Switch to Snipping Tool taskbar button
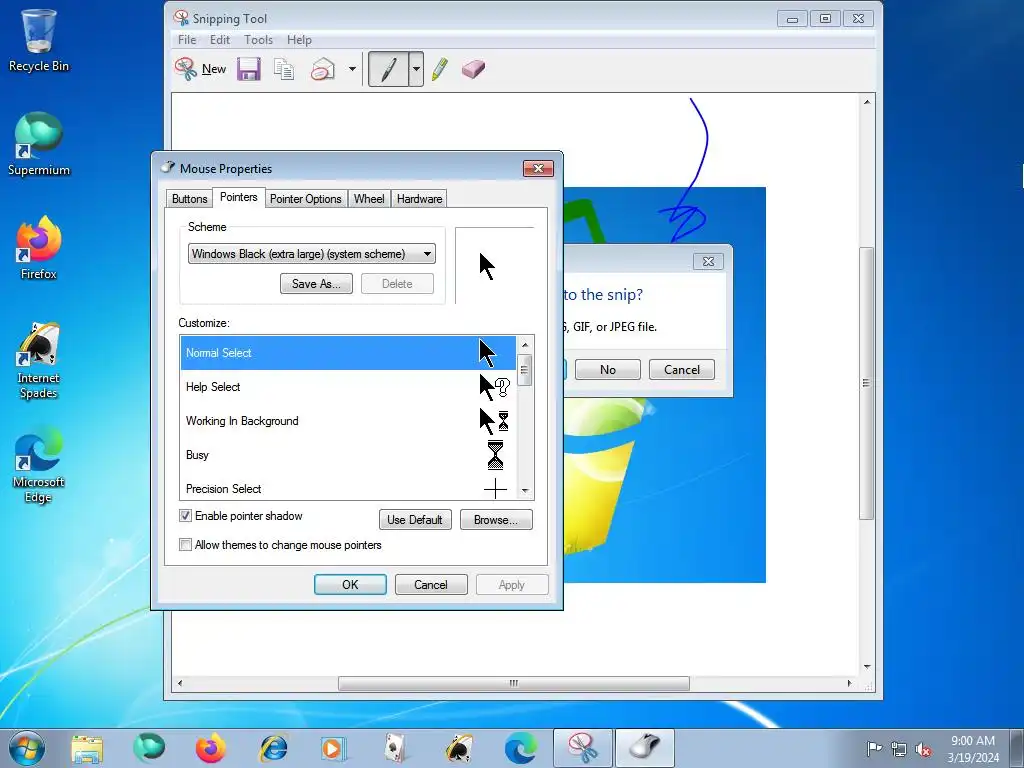1024x768 pixels. click(583, 748)
